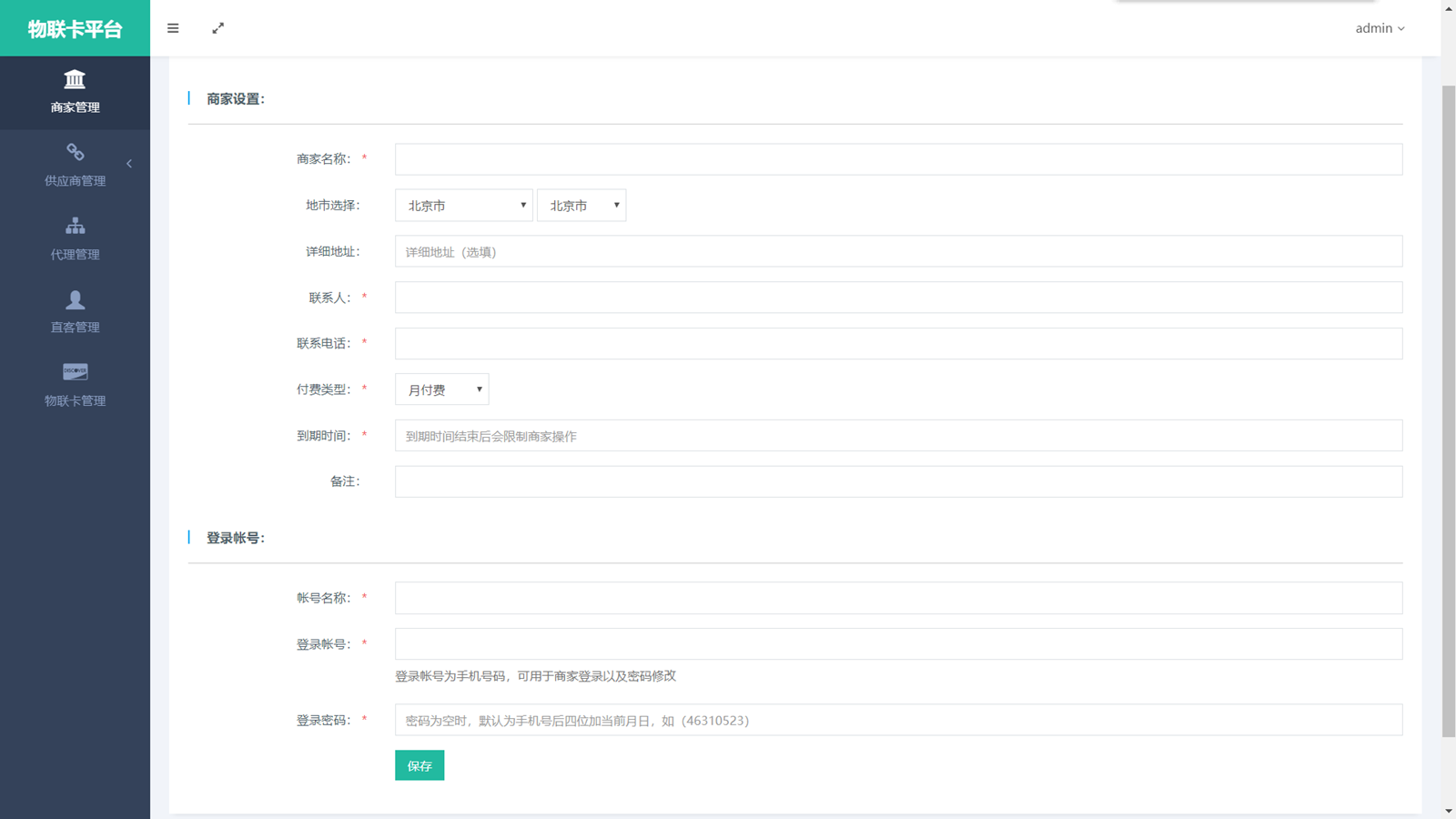Enter fullscreen using the expand arrows icon
1456x819 pixels.
tap(217, 28)
